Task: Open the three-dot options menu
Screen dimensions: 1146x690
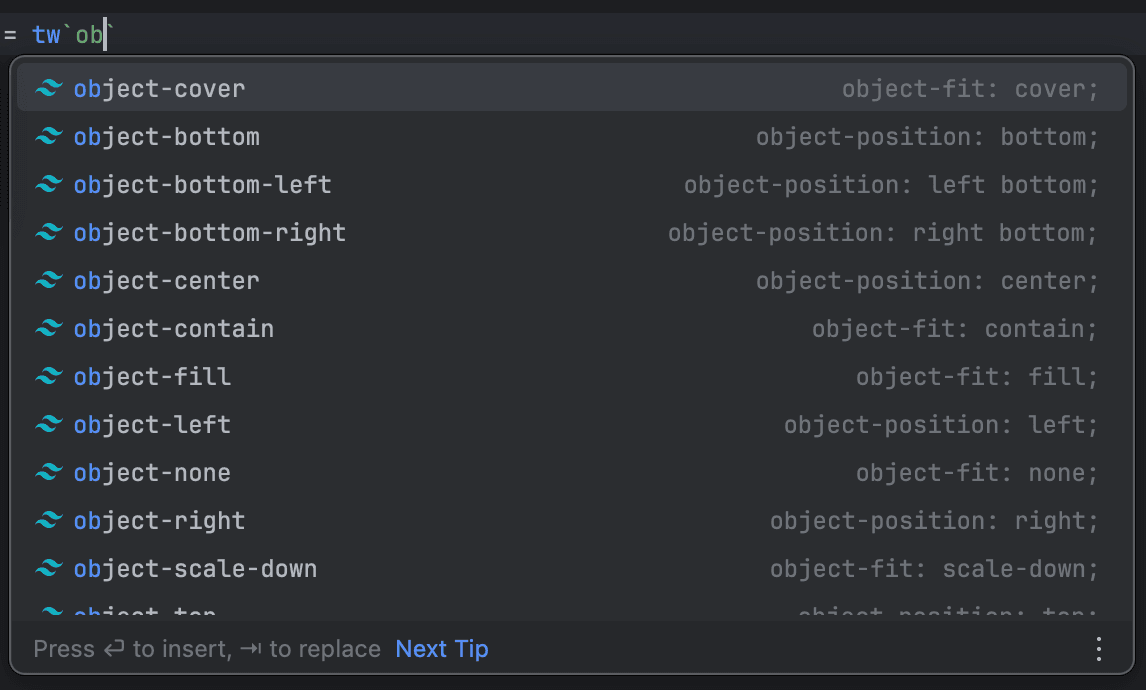Action: click(1099, 649)
